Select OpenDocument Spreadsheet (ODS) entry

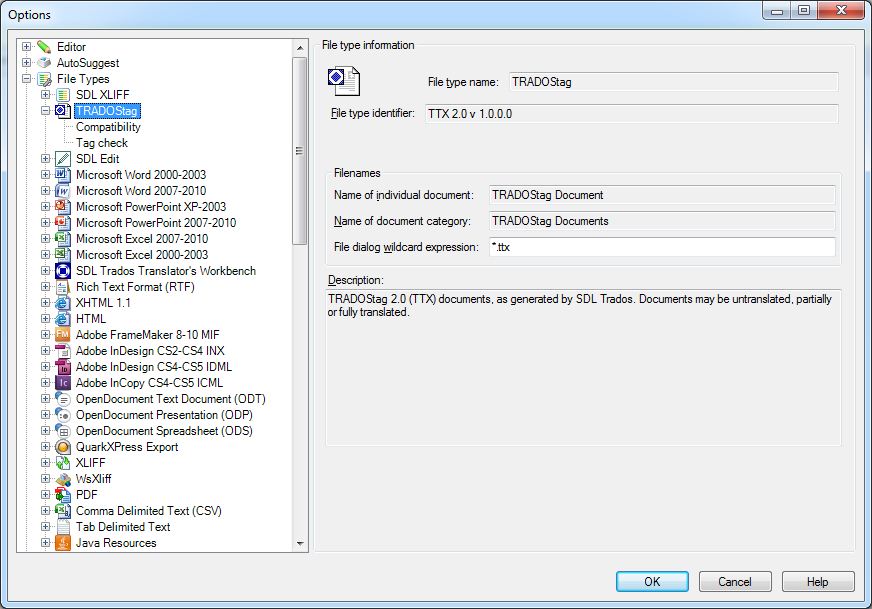point(164,431)
